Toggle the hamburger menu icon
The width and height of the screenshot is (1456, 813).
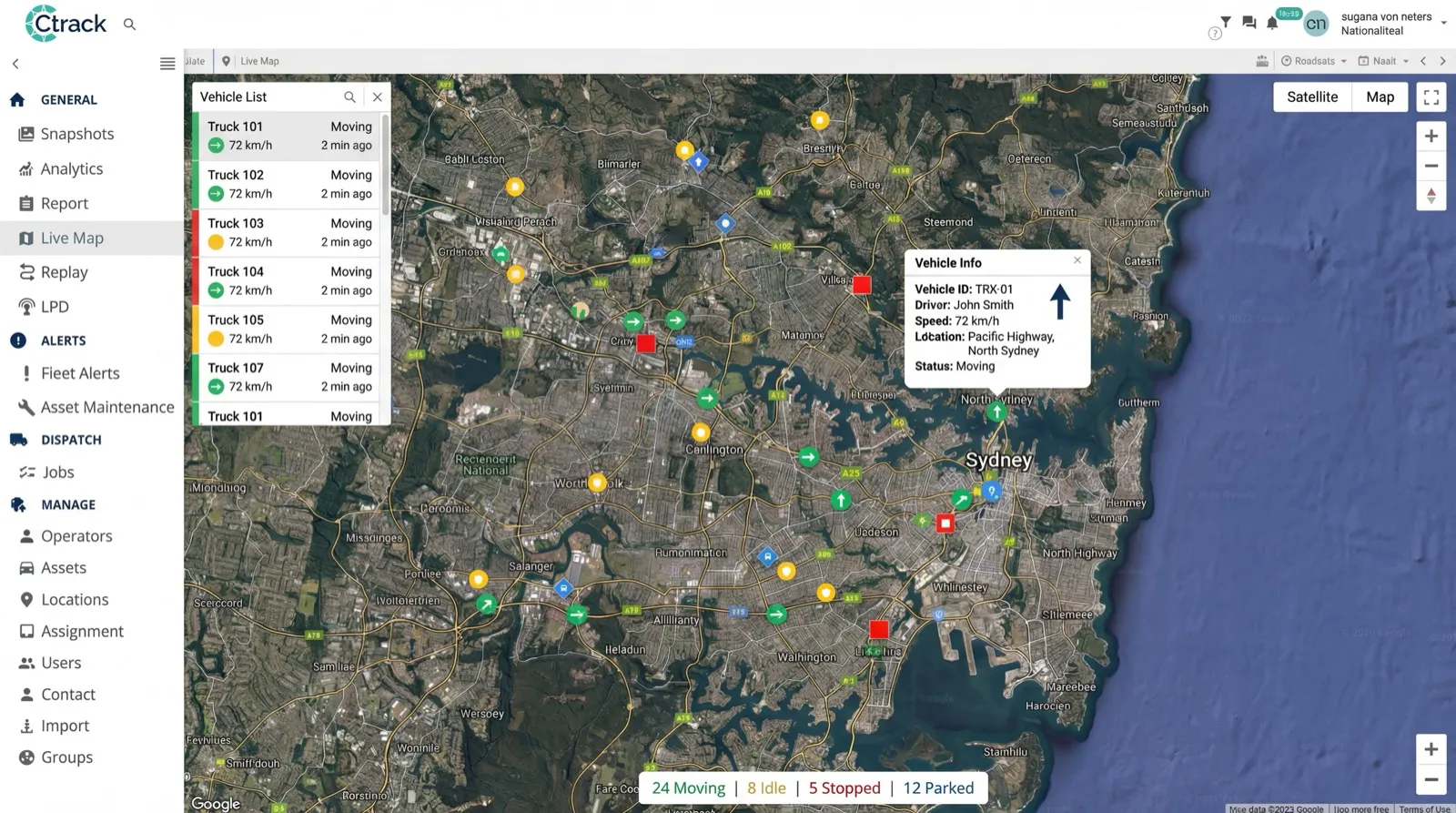coord(167,64)
